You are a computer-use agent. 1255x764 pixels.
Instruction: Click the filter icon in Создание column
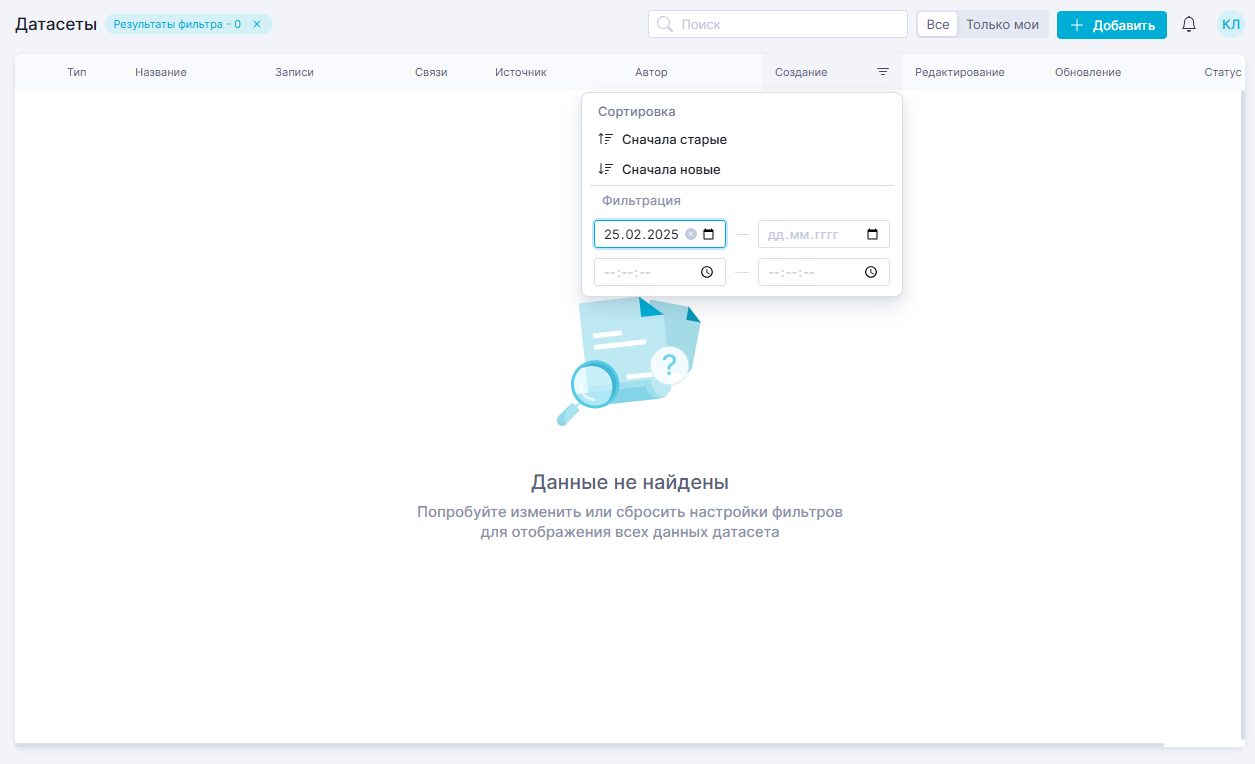pos(883,72)
